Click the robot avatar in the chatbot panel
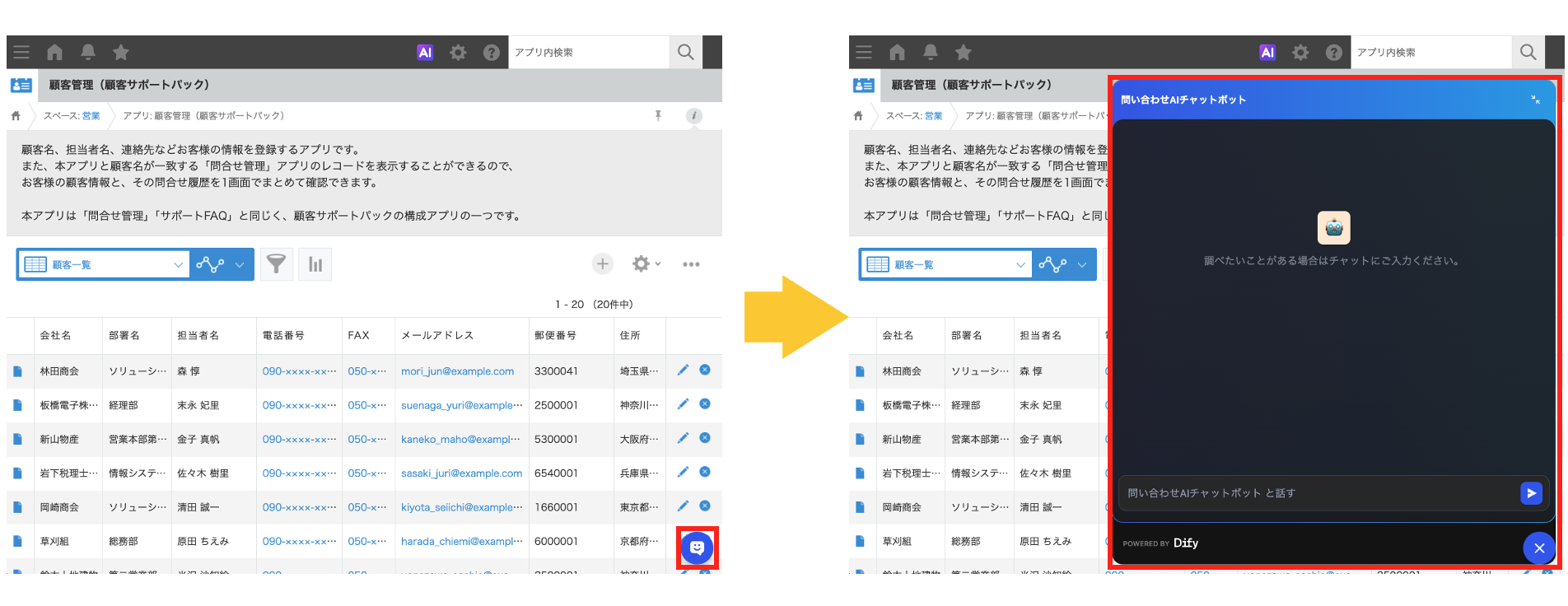This screenshot has width=1568, height=606. (x=1333, y=228)
